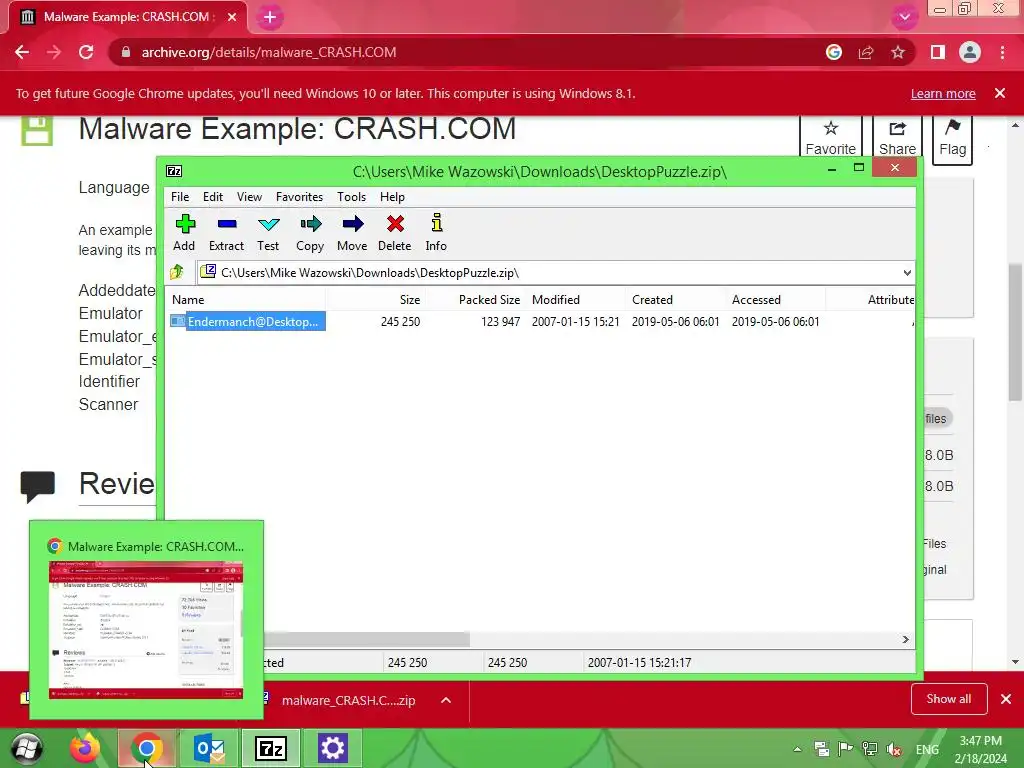
Task: Open Chrome tab search dropdown
Action: [x=904, y=17]
